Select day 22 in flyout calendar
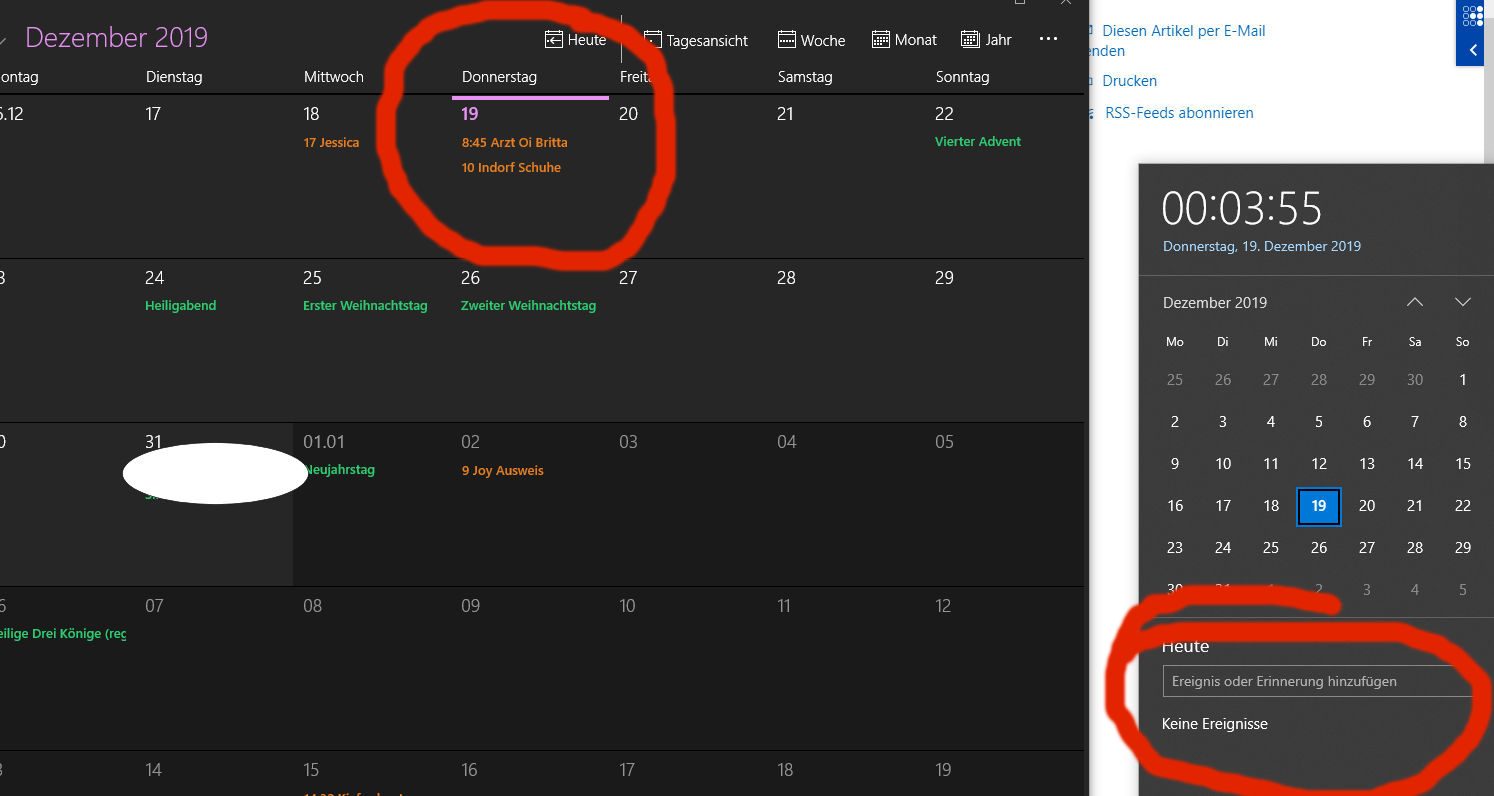Viewport: 1494px width, 796px height. coord(1462,506)
